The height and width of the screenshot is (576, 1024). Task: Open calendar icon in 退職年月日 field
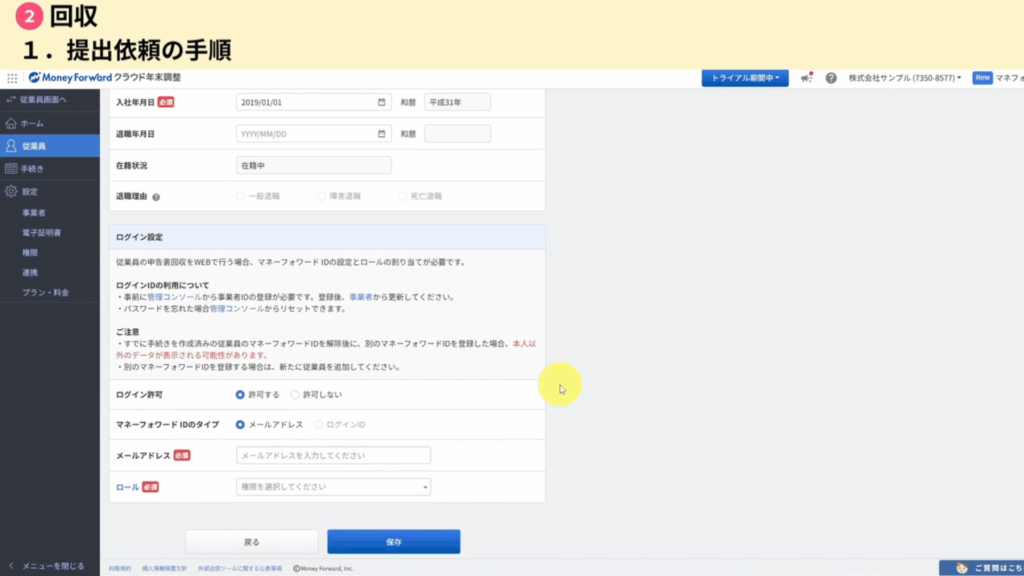(x=382, y=134)
